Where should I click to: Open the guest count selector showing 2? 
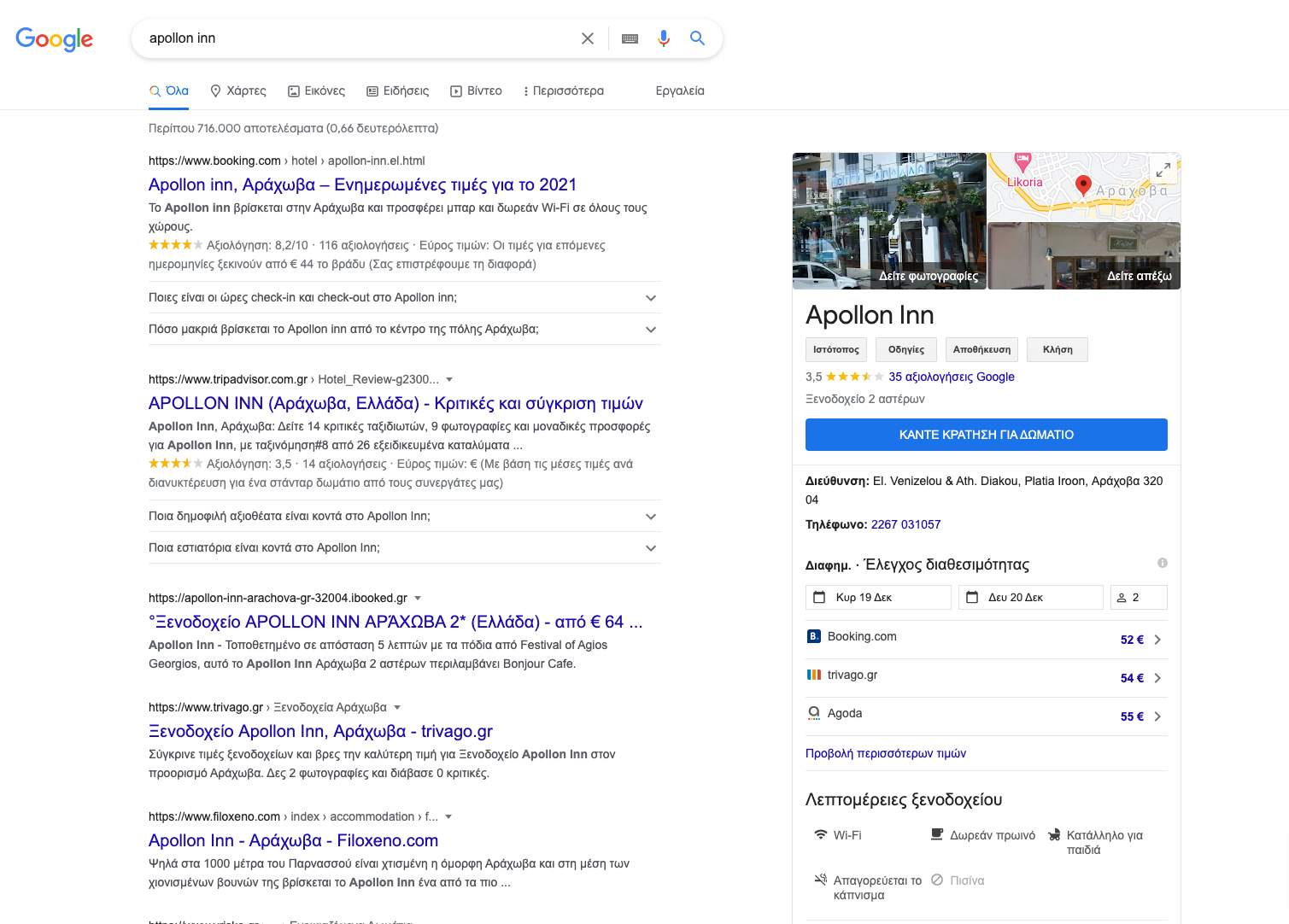click(1139, 597)
